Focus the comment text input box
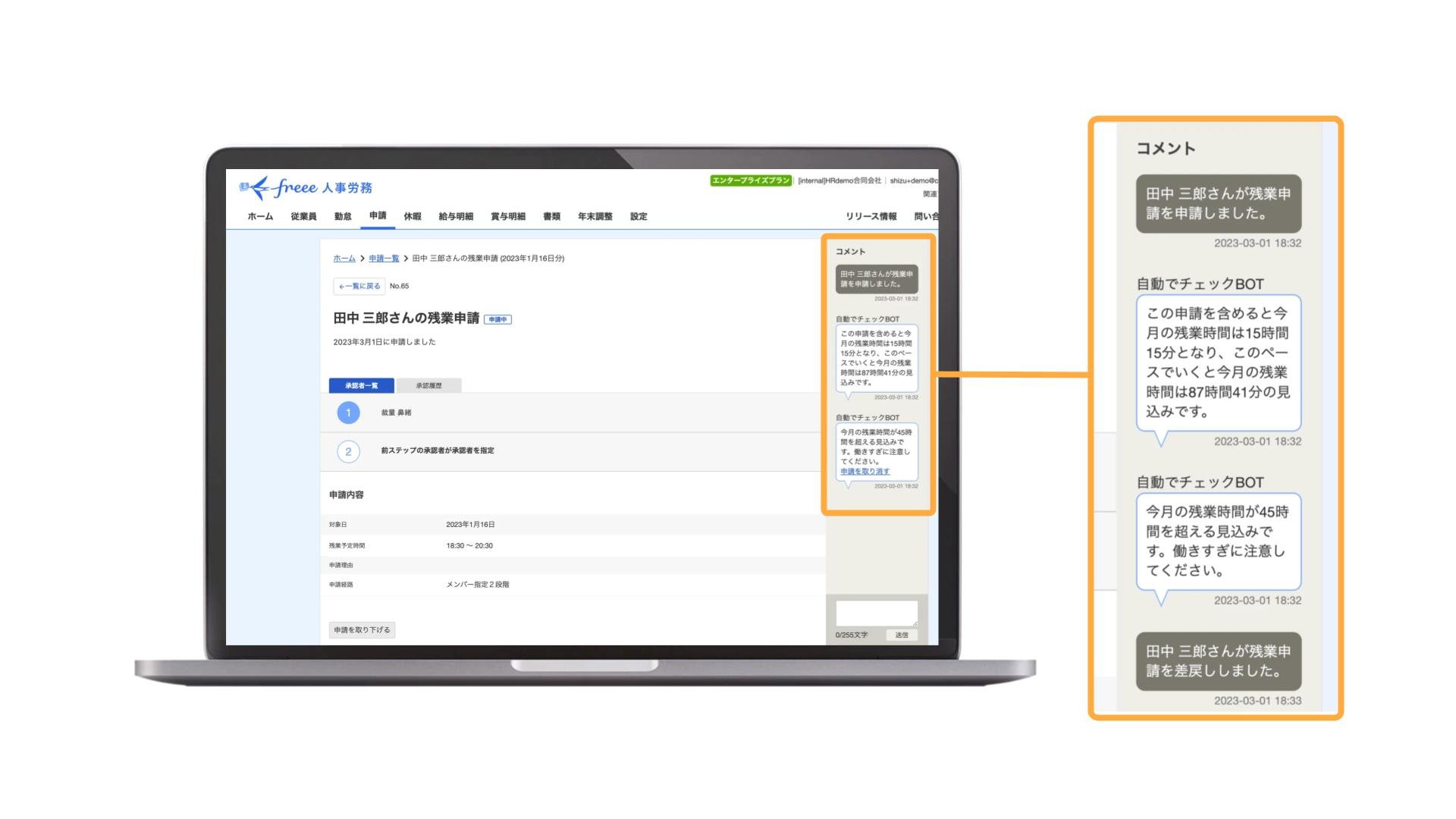Image resolution: width=1456 pixels, height=819 pixels. [x=876, y=613]
